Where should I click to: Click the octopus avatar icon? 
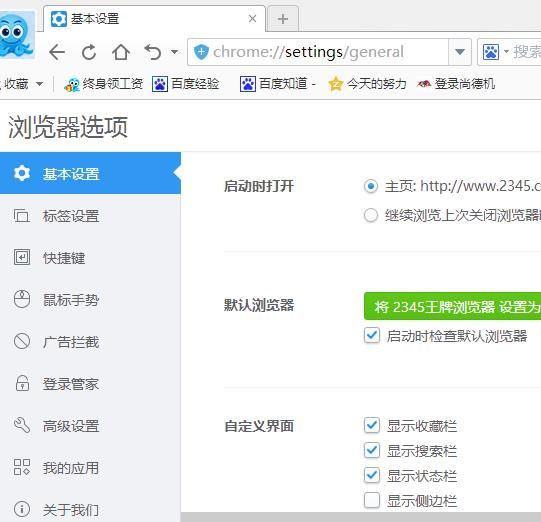click(16, 35)
